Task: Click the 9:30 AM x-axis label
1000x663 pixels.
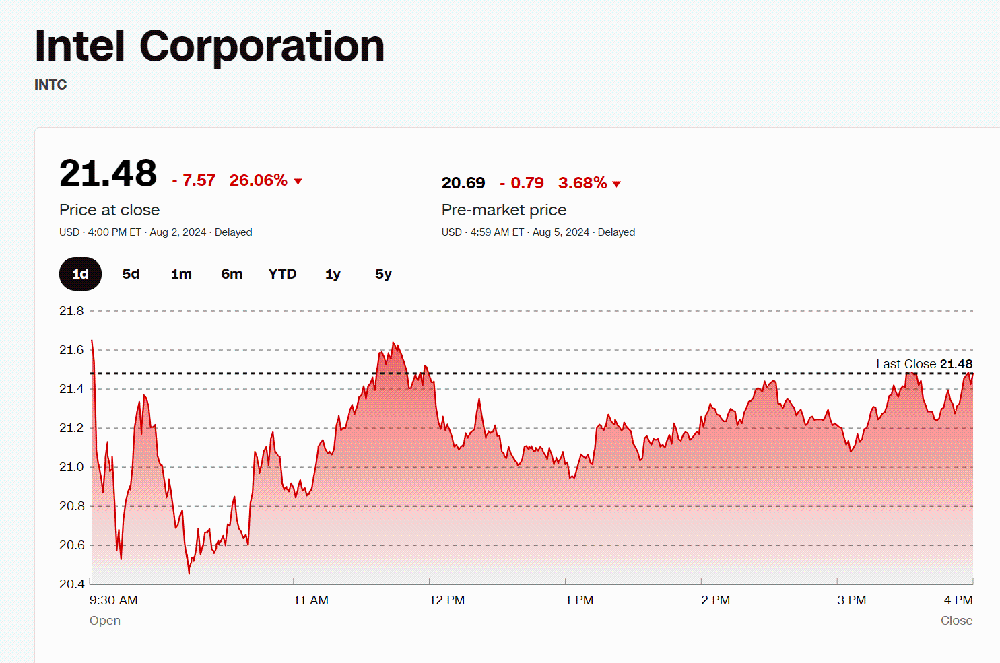Action: tap(114, 601)
